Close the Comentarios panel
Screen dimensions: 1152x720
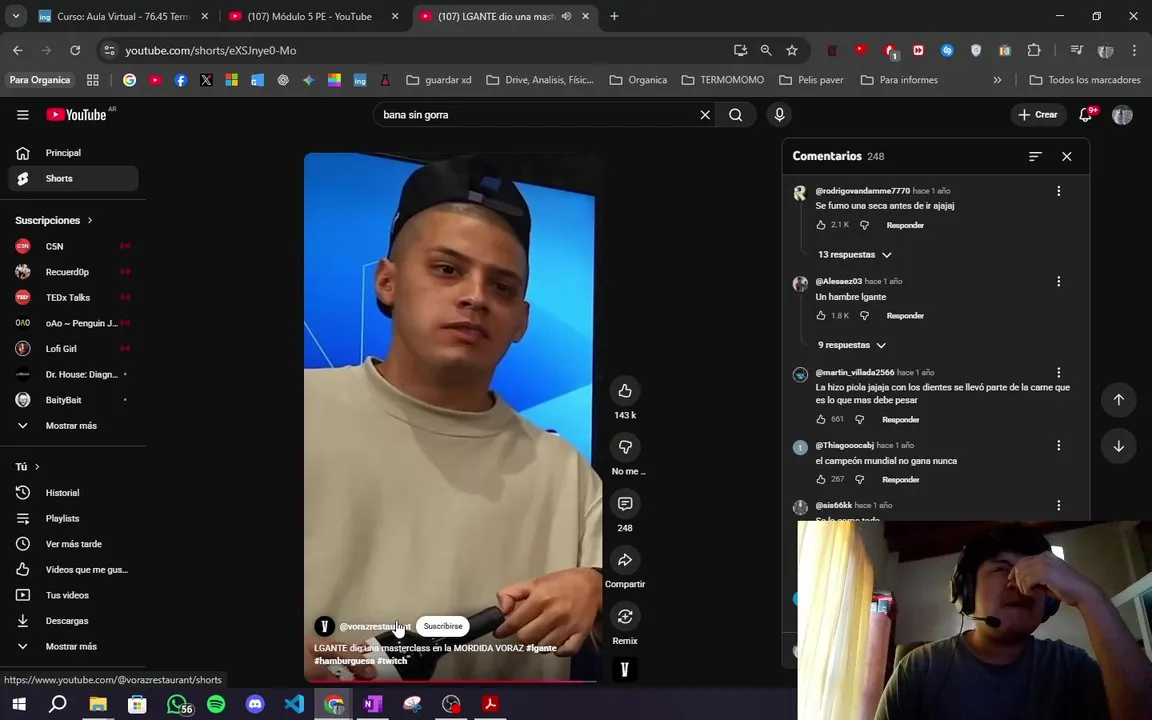[1067, 156]
